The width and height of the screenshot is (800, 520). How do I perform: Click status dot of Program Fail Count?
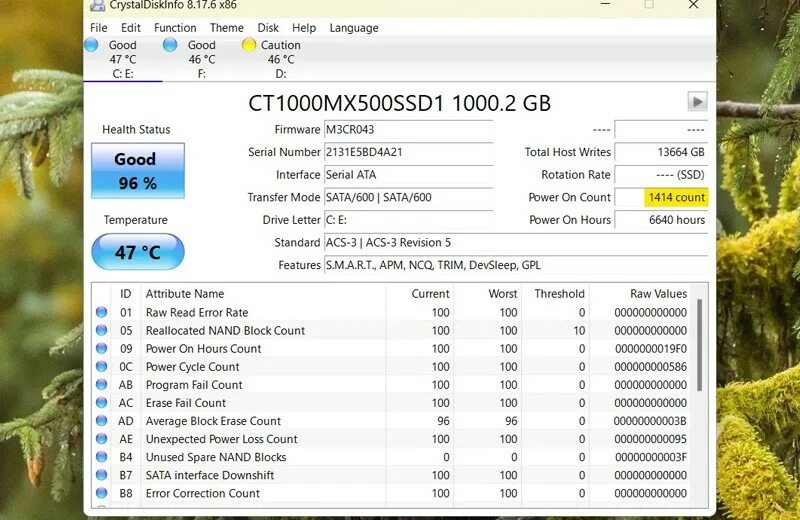[x=102, y=384]
